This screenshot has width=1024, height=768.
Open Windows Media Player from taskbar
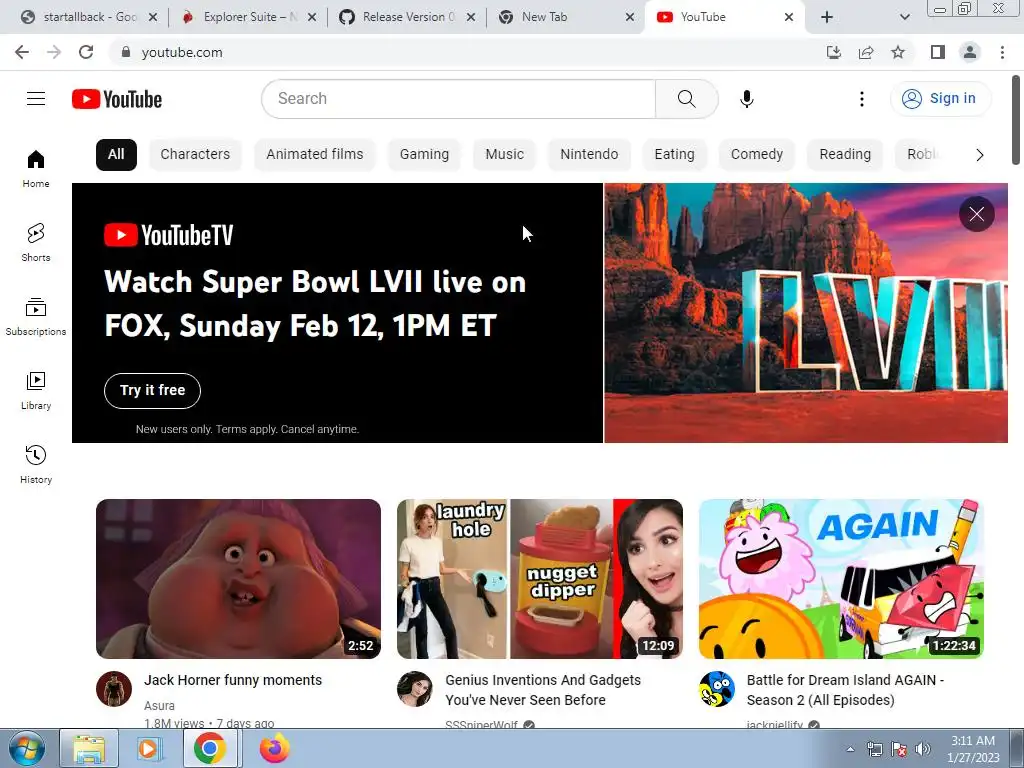coord(148,748)
